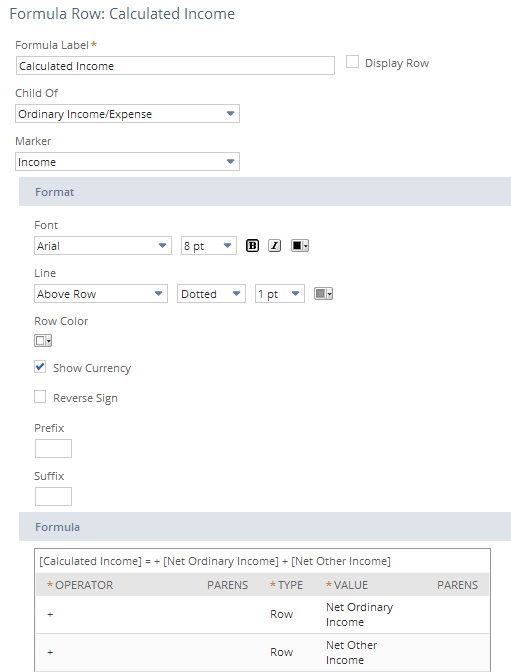
Task: Open the line color picker
Action: pyautogui.click(x=323, y=294)
